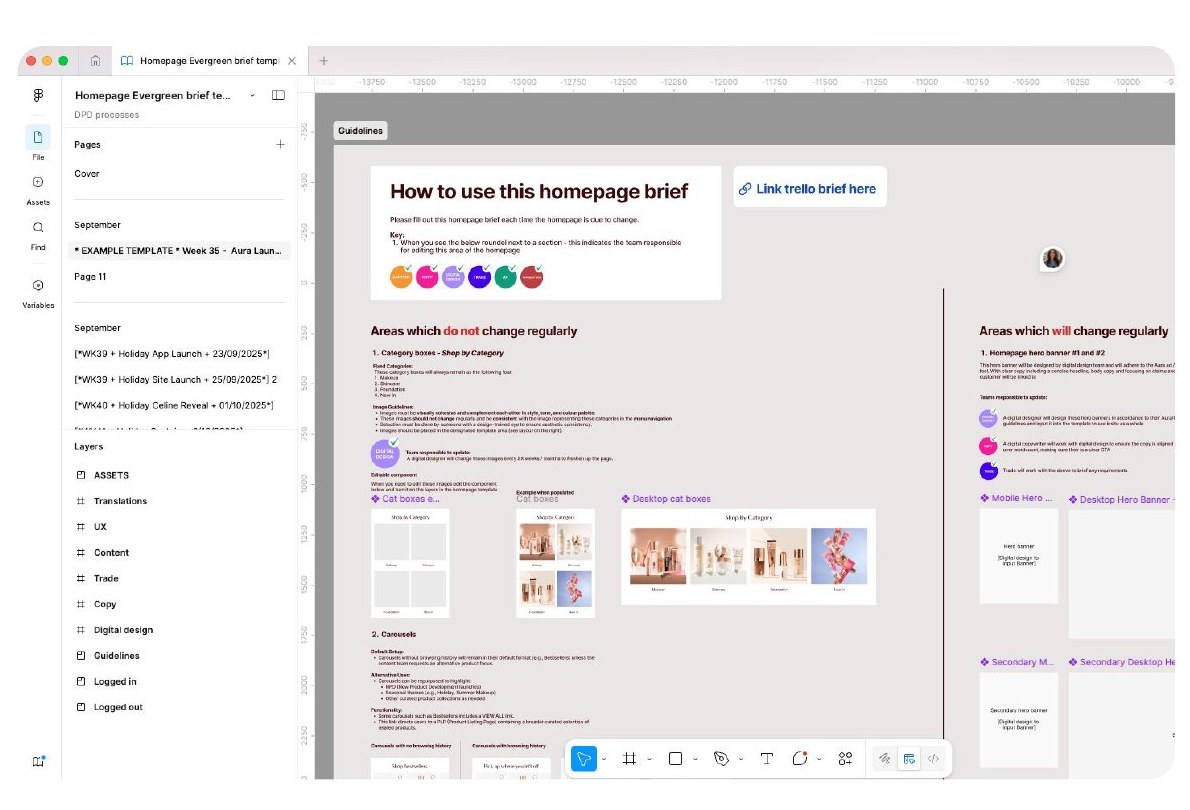
Task: Select the Desktop Hero Banner component label
Action: pyautogui.click(x=1121, y=500)
